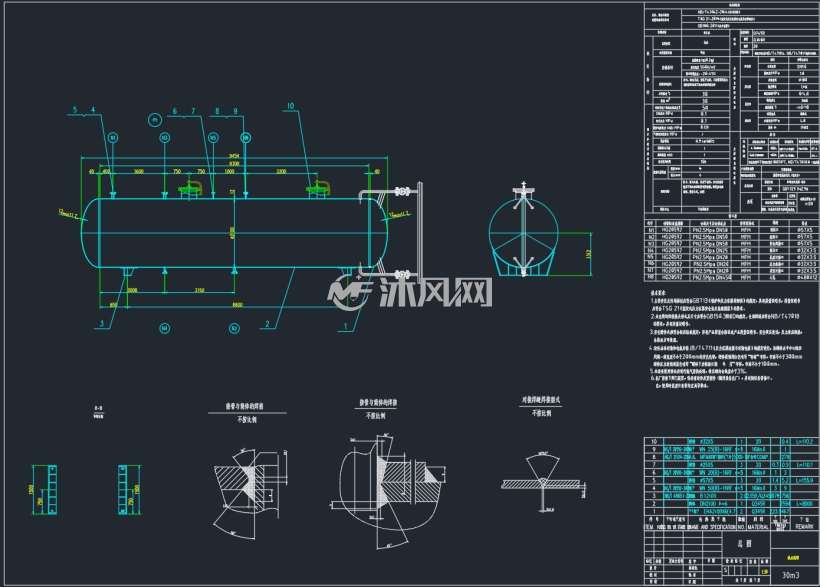Select nozzle balloon N4 below the tank

pyautogui.click(x=164, y=328)
